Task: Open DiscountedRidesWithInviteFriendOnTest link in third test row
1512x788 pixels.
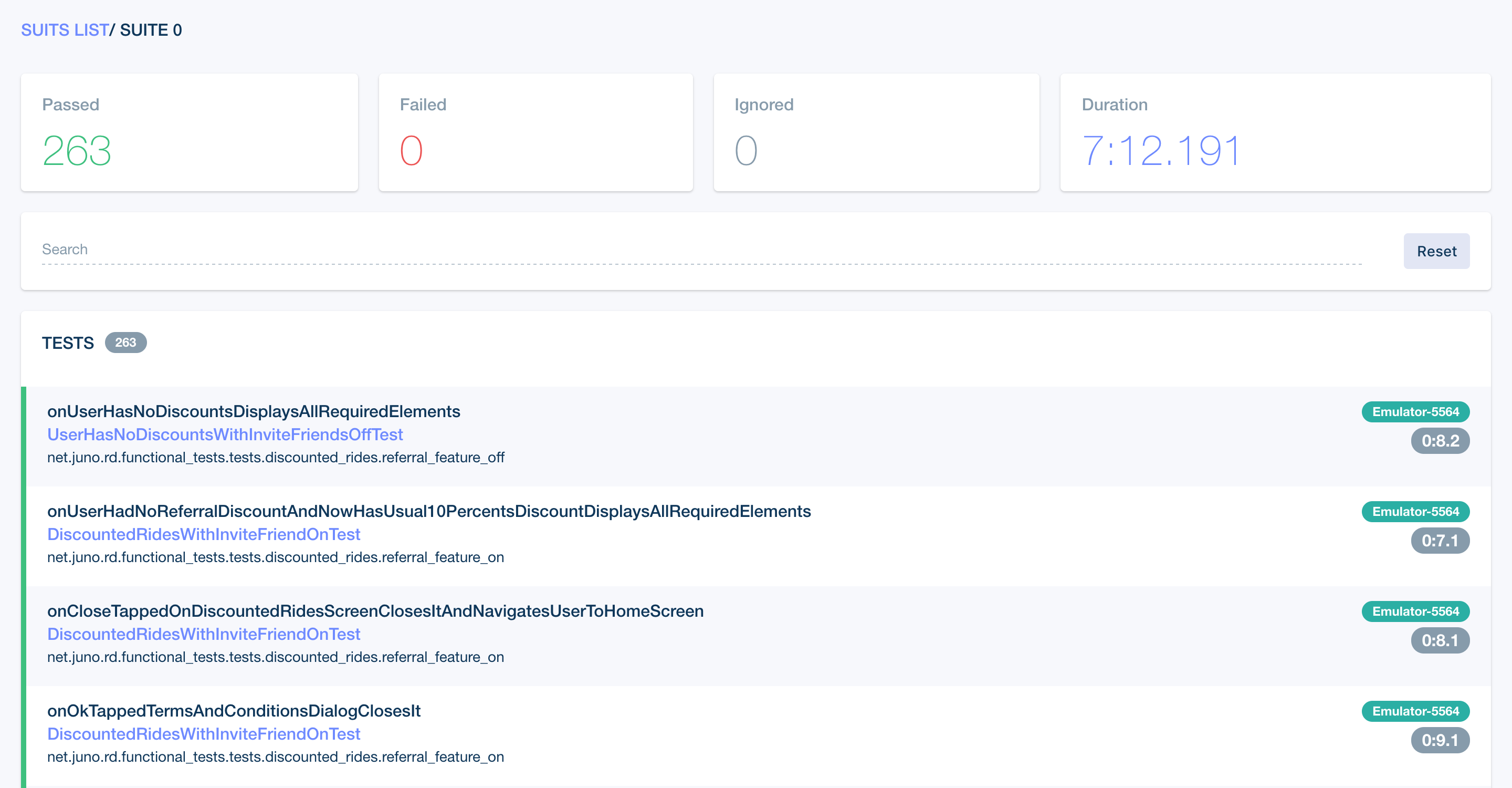Action: click(x=204, y=634)
